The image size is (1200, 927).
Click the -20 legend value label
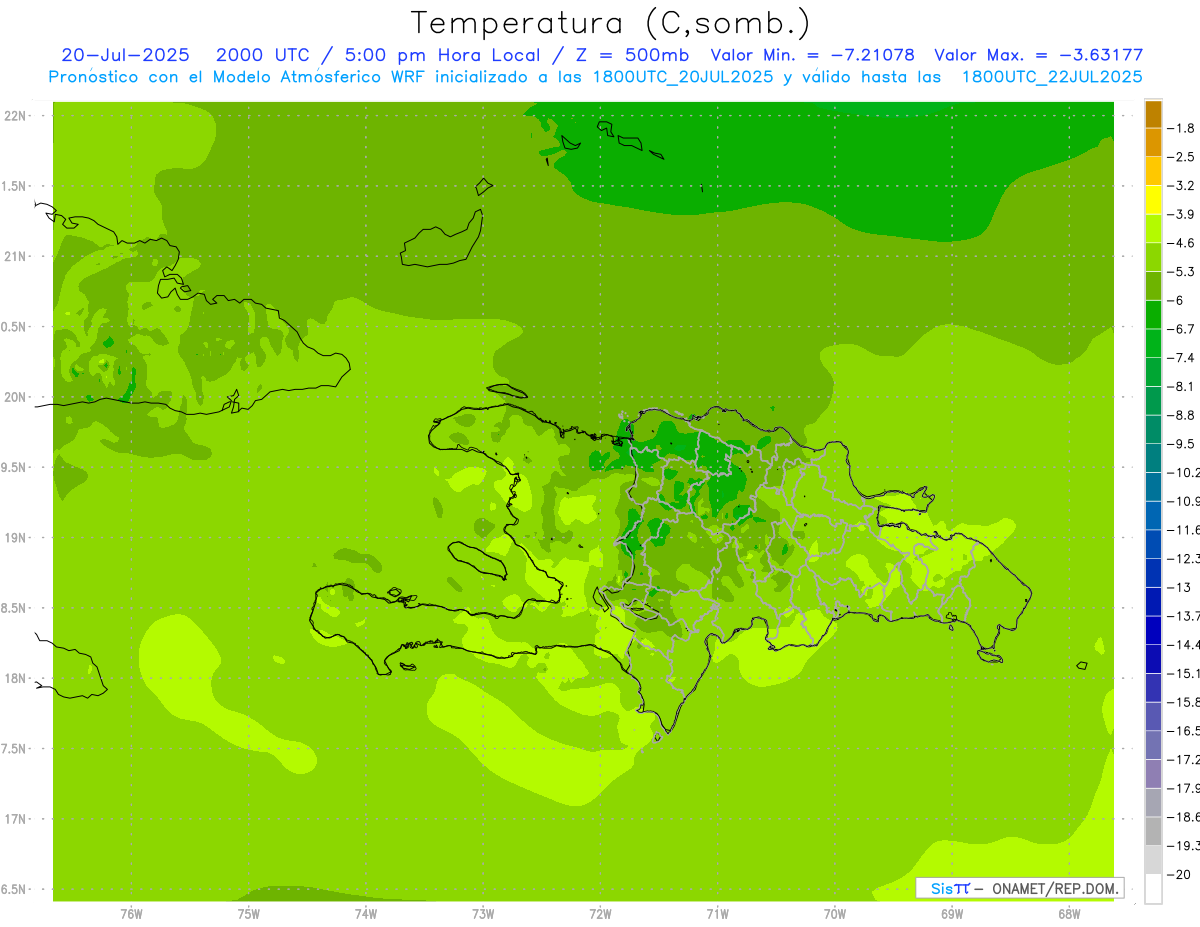click(x=1183, y=874)
